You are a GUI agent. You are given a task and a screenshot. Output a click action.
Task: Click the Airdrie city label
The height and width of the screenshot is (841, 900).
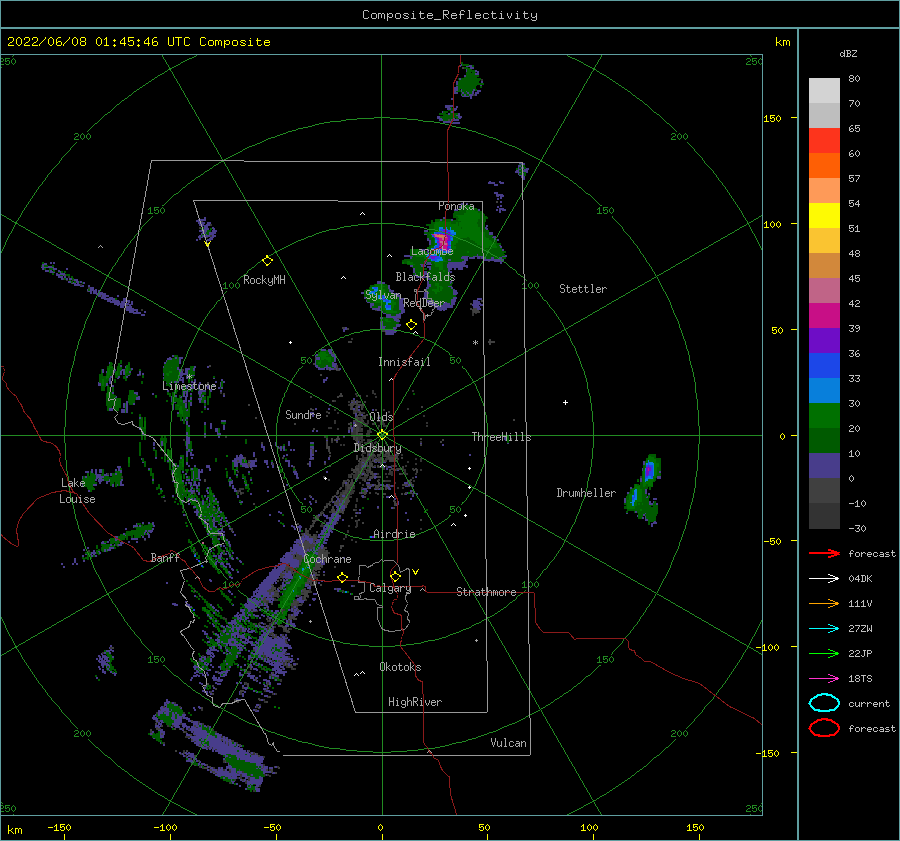(394, 534)
